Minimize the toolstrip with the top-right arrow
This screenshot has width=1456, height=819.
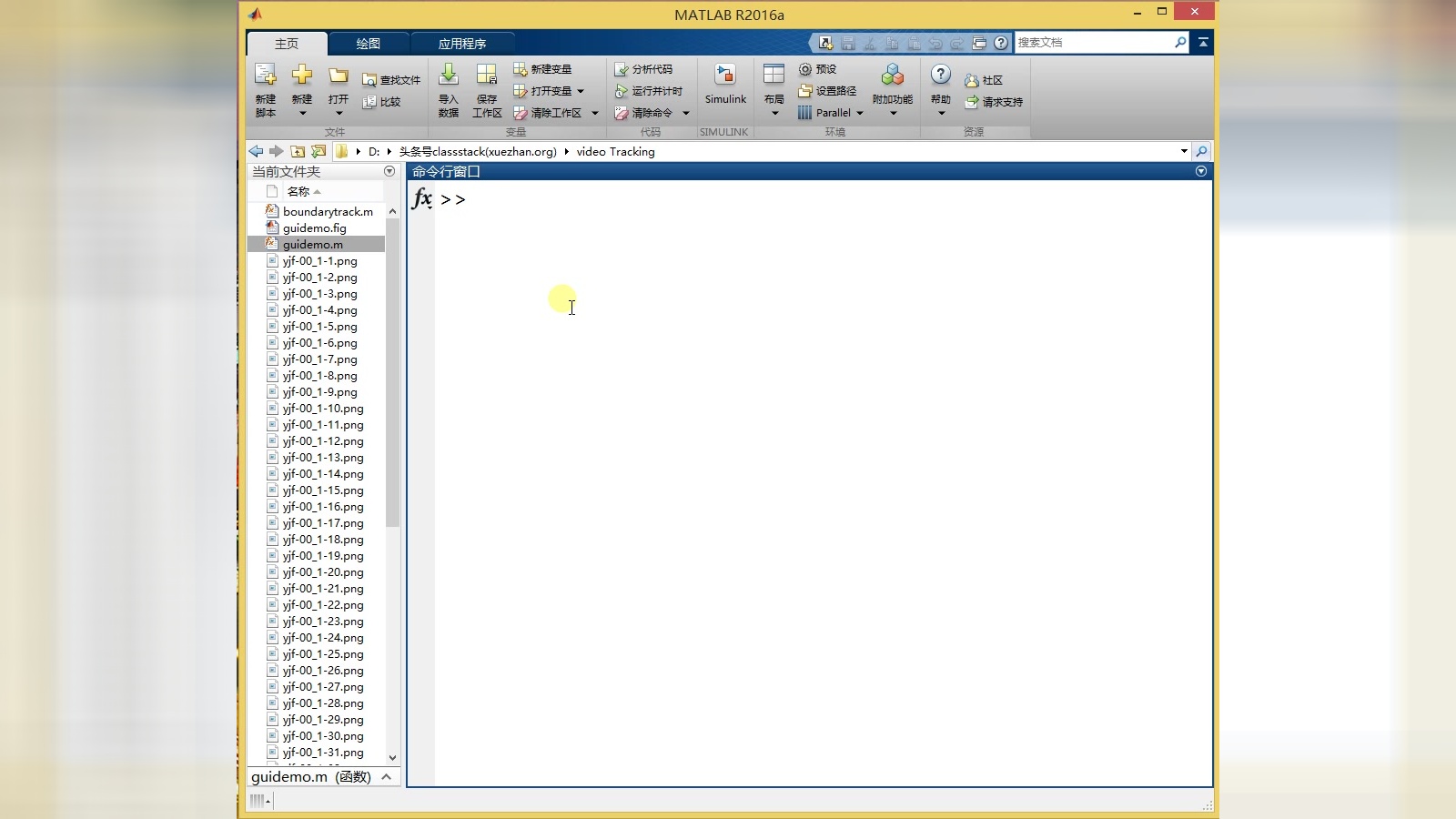pos(1203,42)
